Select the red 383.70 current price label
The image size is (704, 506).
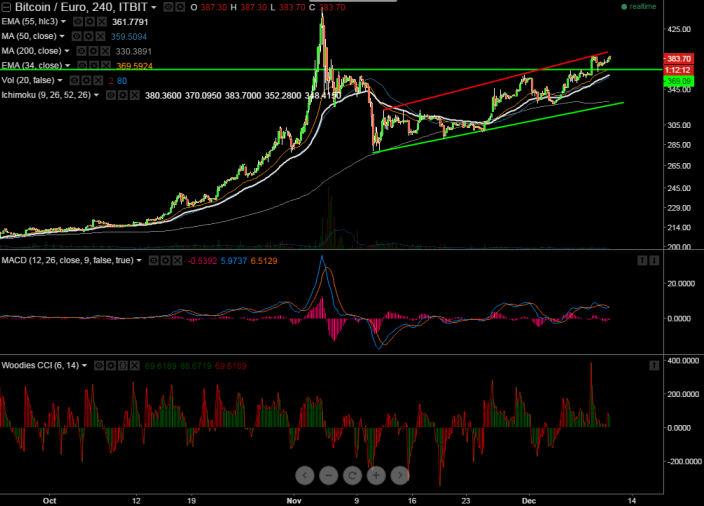[678, 58]
